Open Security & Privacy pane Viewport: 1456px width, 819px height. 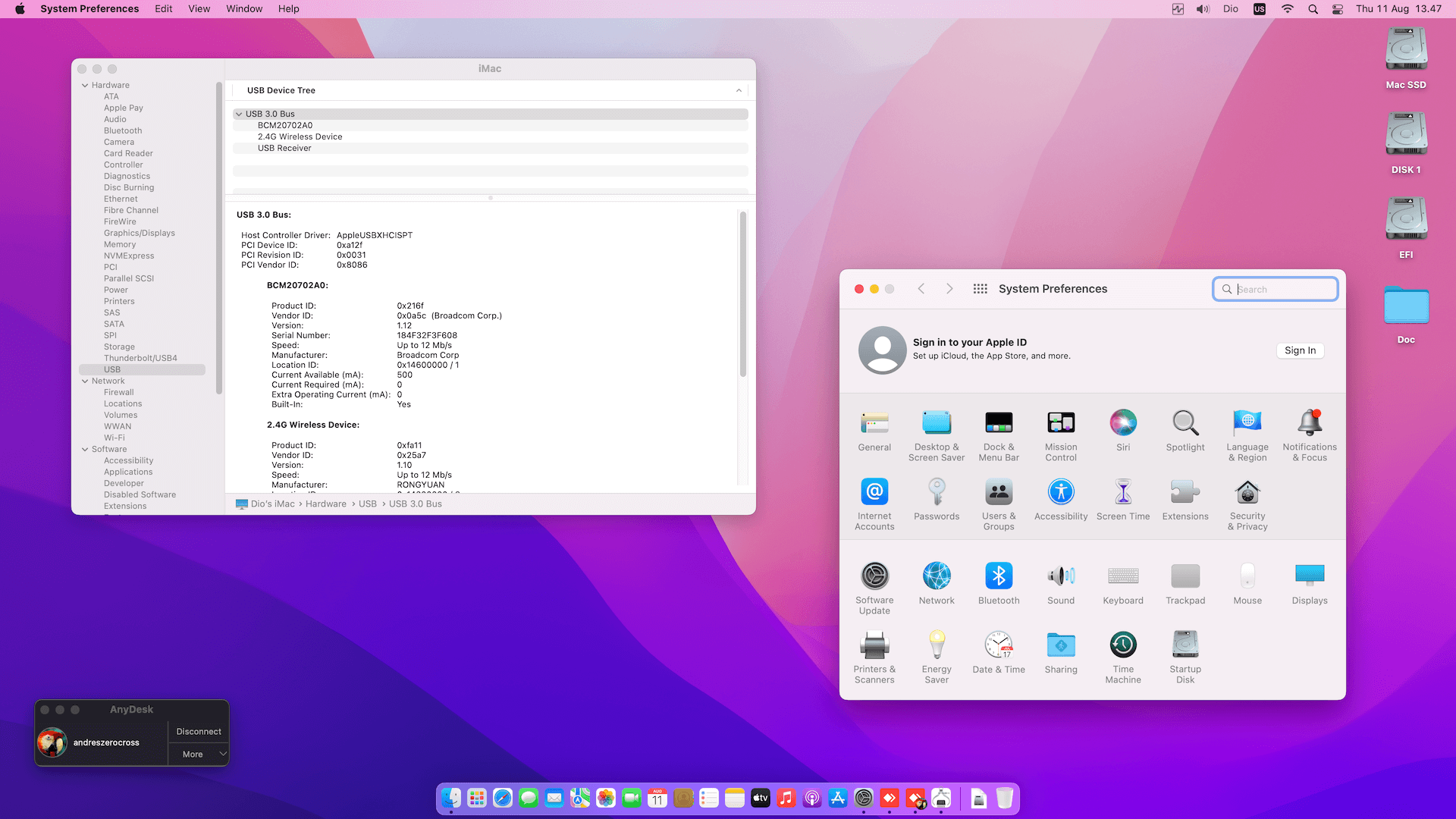1247,504
